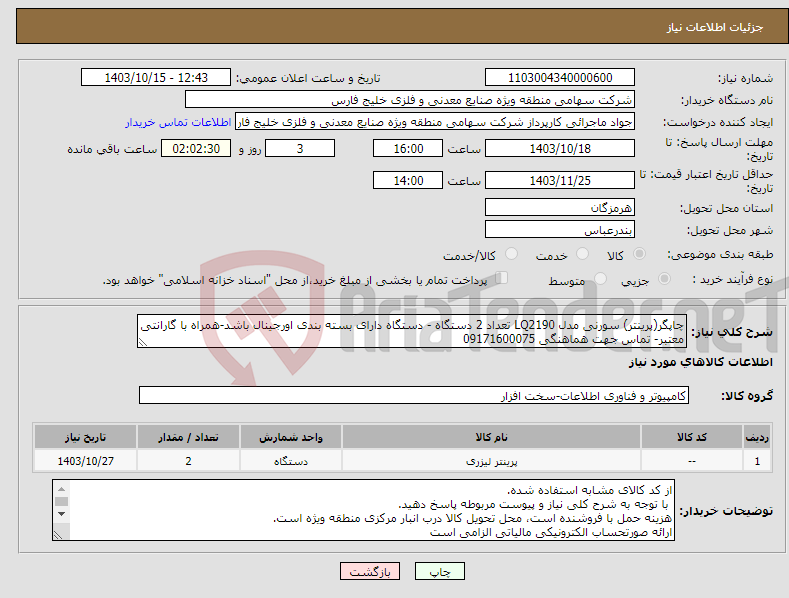Click the delivery city field بندرعباس

pyautogui.click(x=560, y=230)
